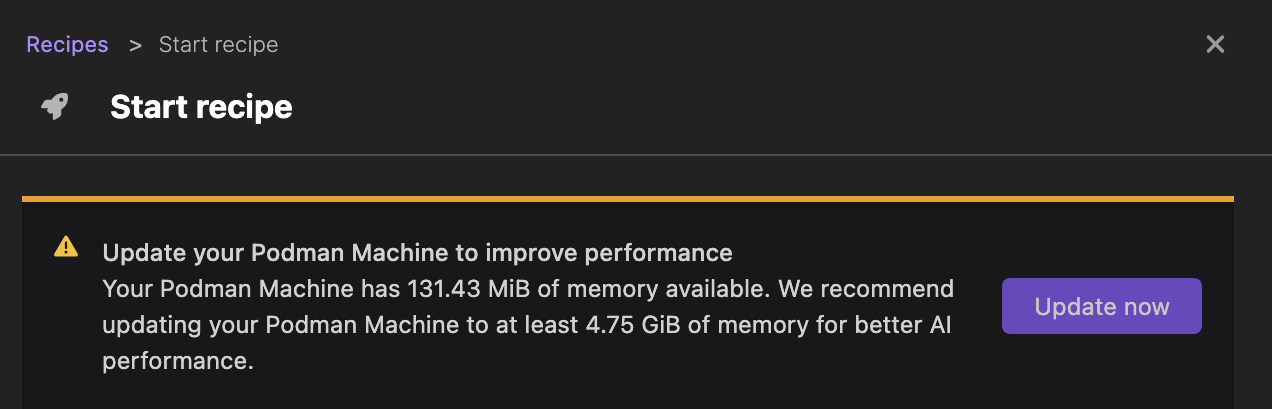Click the breadcrumb separator arrow
This screenshot has height=409, width=1272.
click(134, 45)
